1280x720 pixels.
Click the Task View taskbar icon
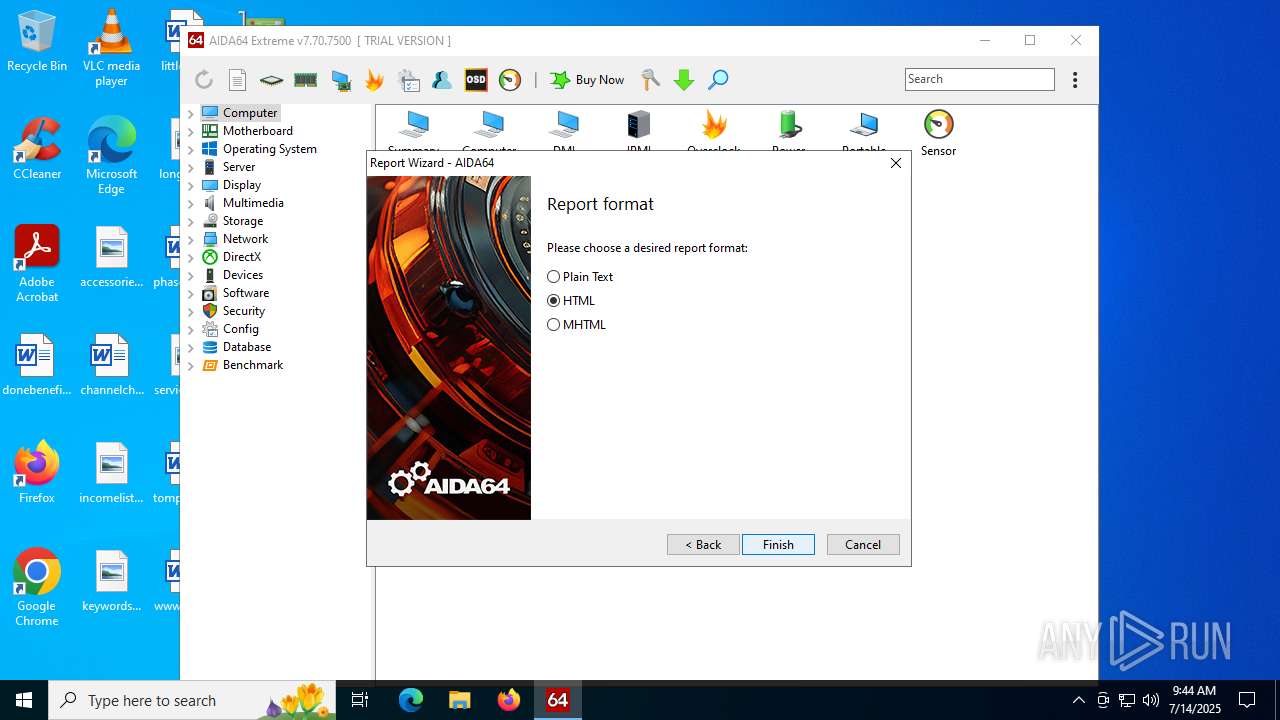click(361, 700)
